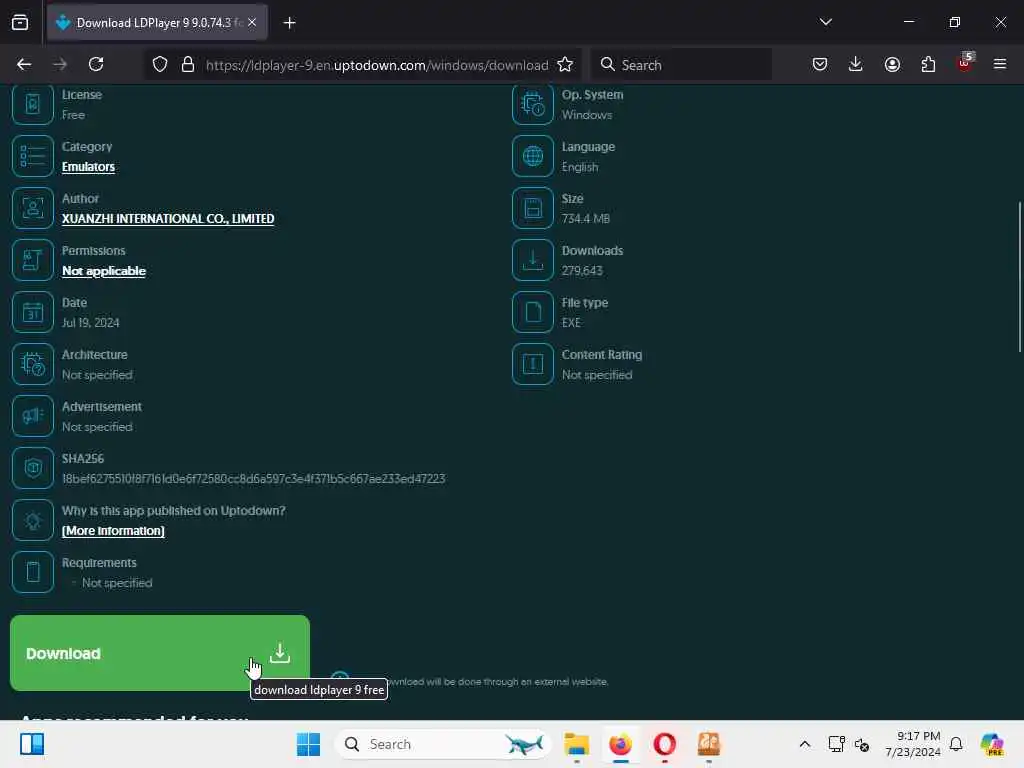Open the Not applicable permissions link
The width and height of the screenshot is (1024, 768).
(104, 271)
